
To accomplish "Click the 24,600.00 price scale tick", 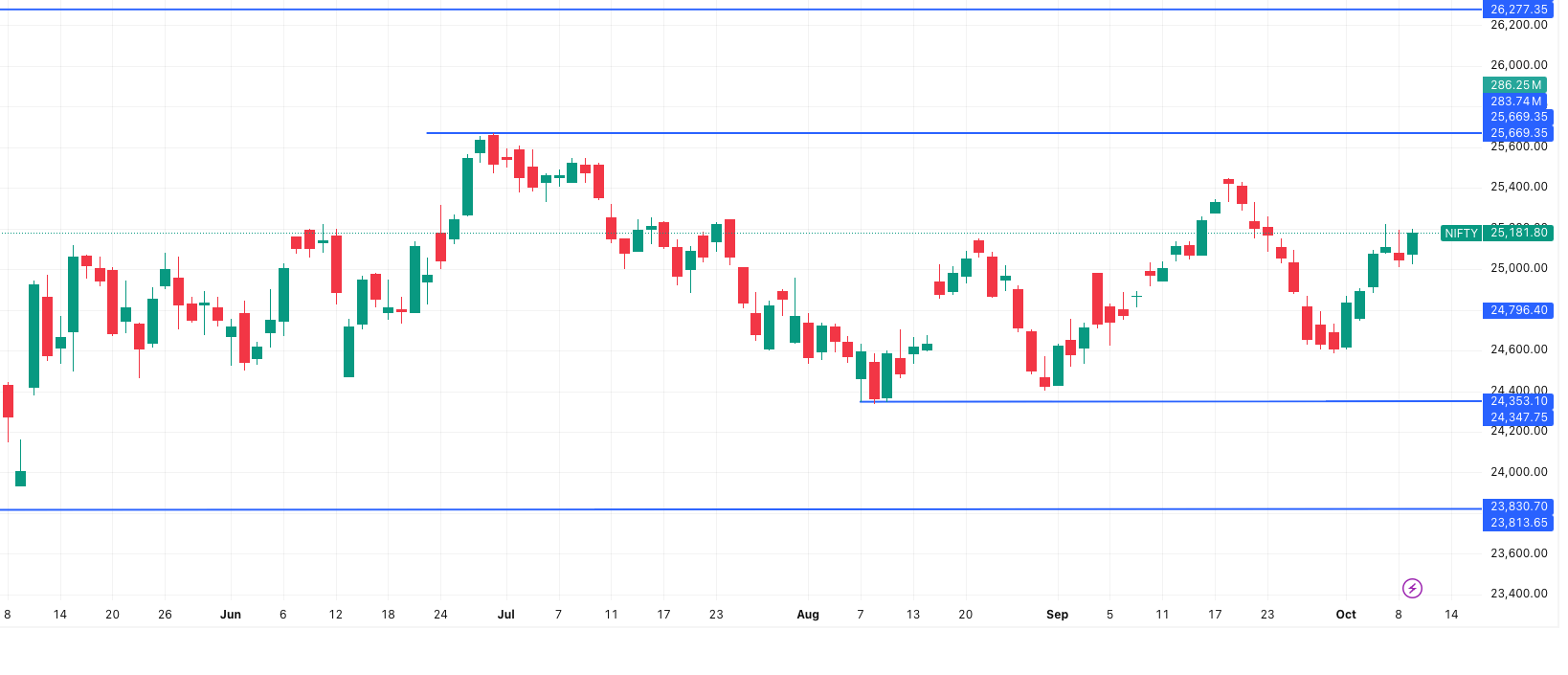I will (x=1518, y=349).
